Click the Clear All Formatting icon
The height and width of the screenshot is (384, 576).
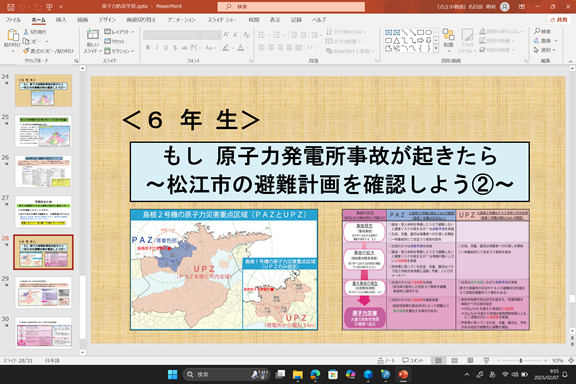pos(246,35)
